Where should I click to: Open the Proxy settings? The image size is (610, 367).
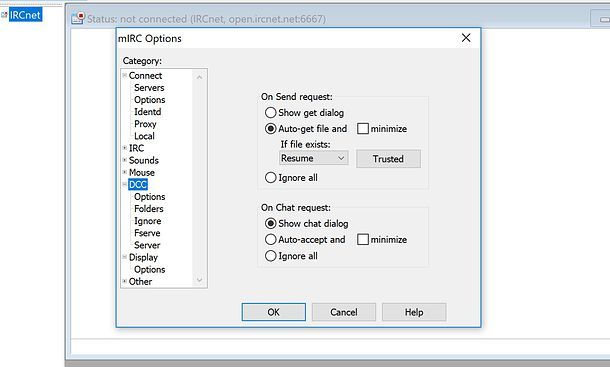click(x=145, y=124)
